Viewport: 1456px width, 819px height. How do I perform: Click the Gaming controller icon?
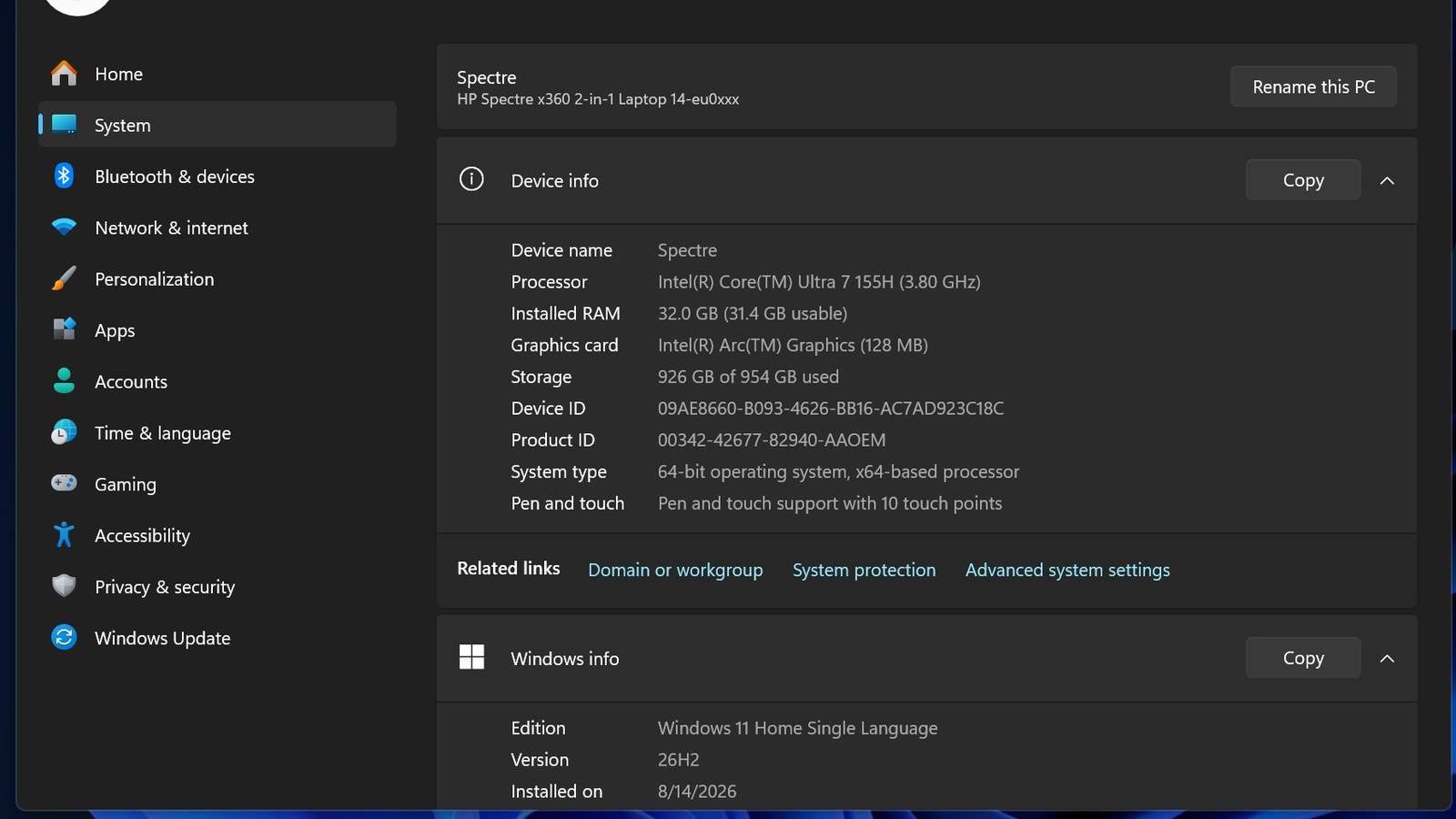tap(64, 483)
